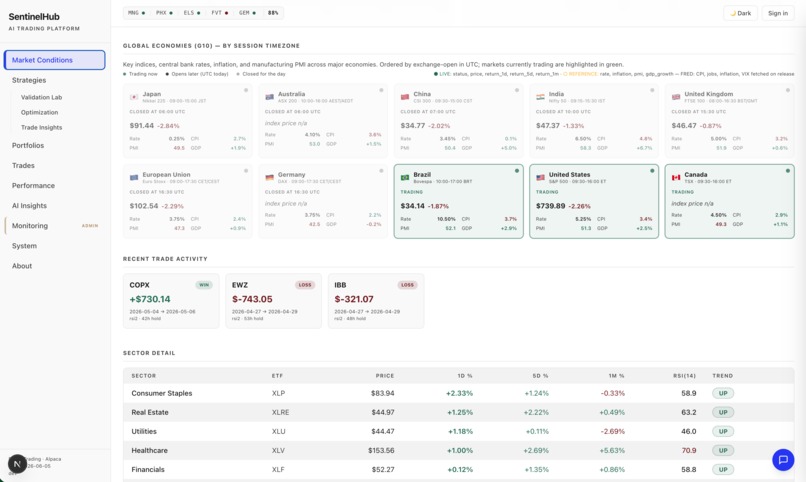Sort by the SECTOR column header
The image size is (806, 482).
(143, 376)
